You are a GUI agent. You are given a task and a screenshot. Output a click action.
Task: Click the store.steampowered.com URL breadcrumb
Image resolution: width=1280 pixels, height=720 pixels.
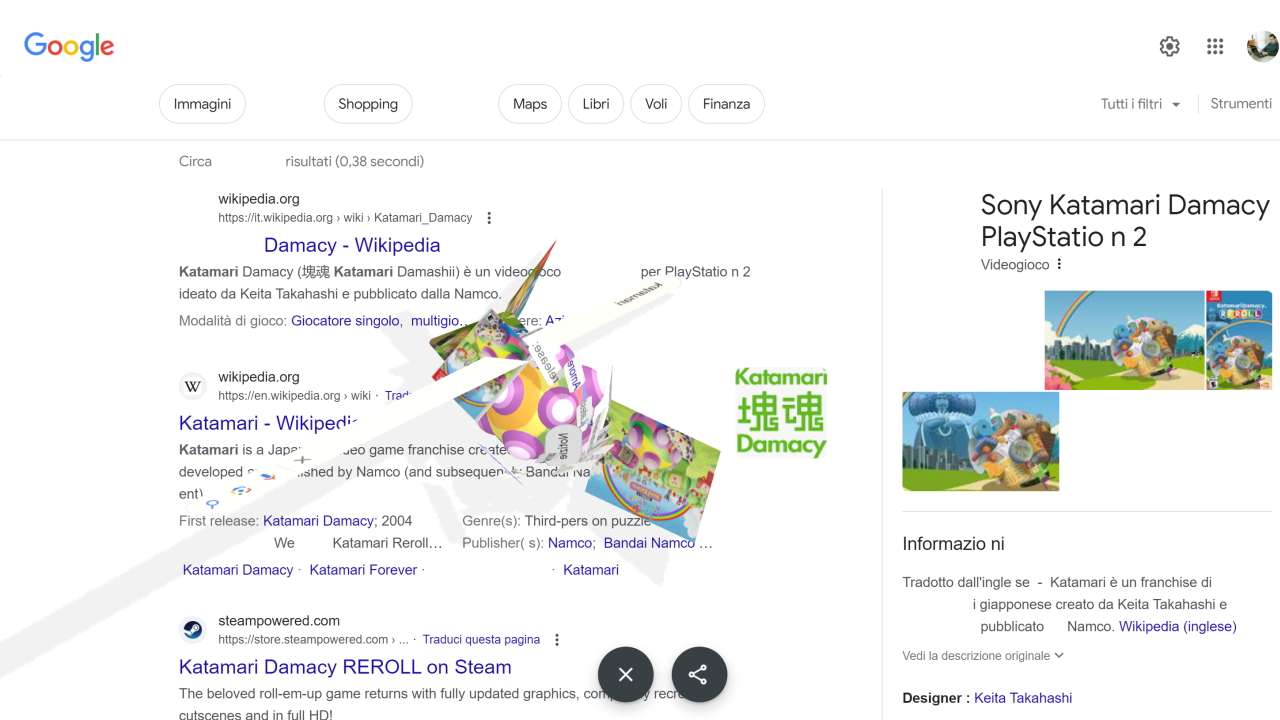(x=313, y=640)
